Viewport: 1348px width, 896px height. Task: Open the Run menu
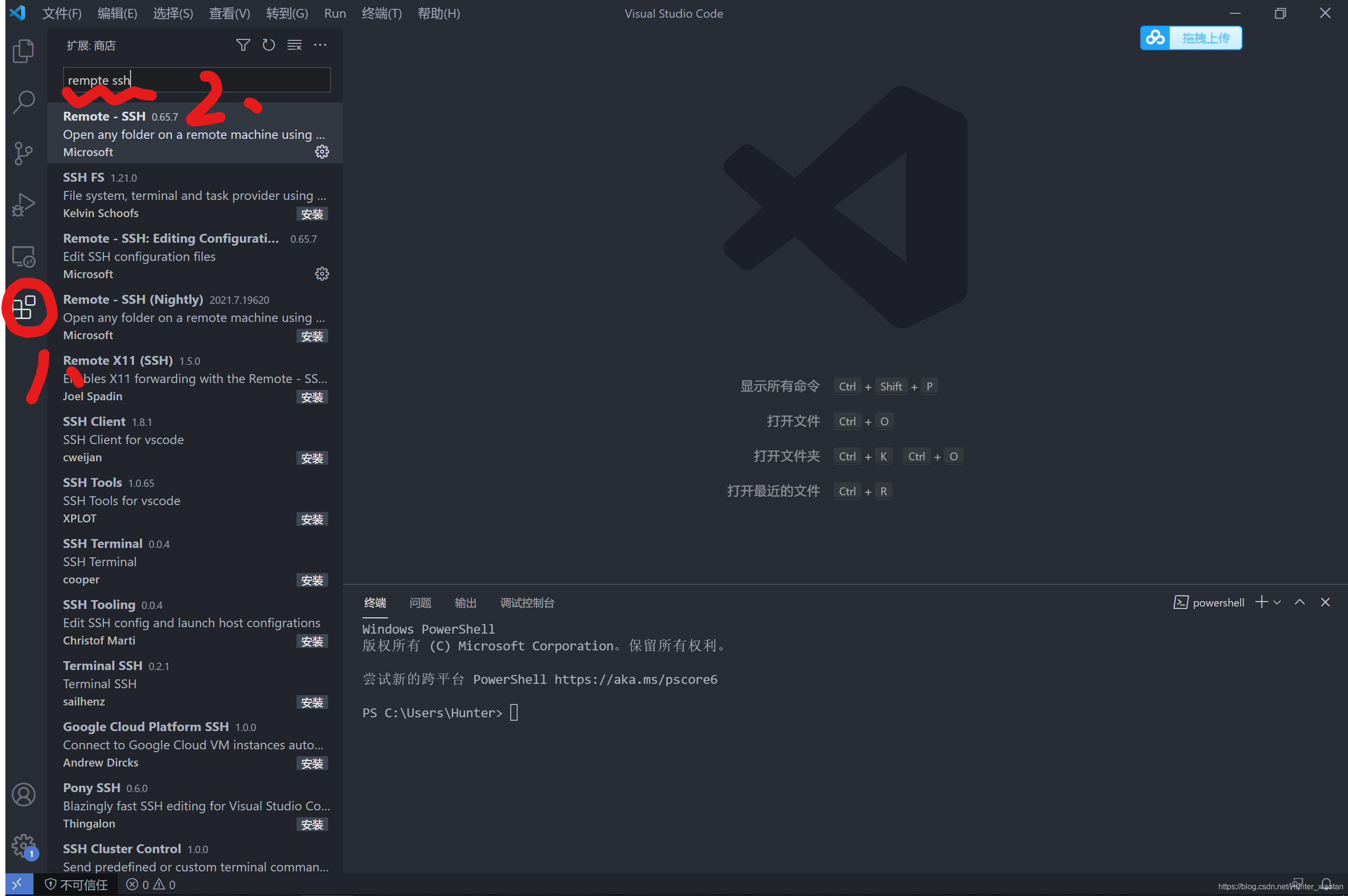pyautogui.click(x=335, y=13)
